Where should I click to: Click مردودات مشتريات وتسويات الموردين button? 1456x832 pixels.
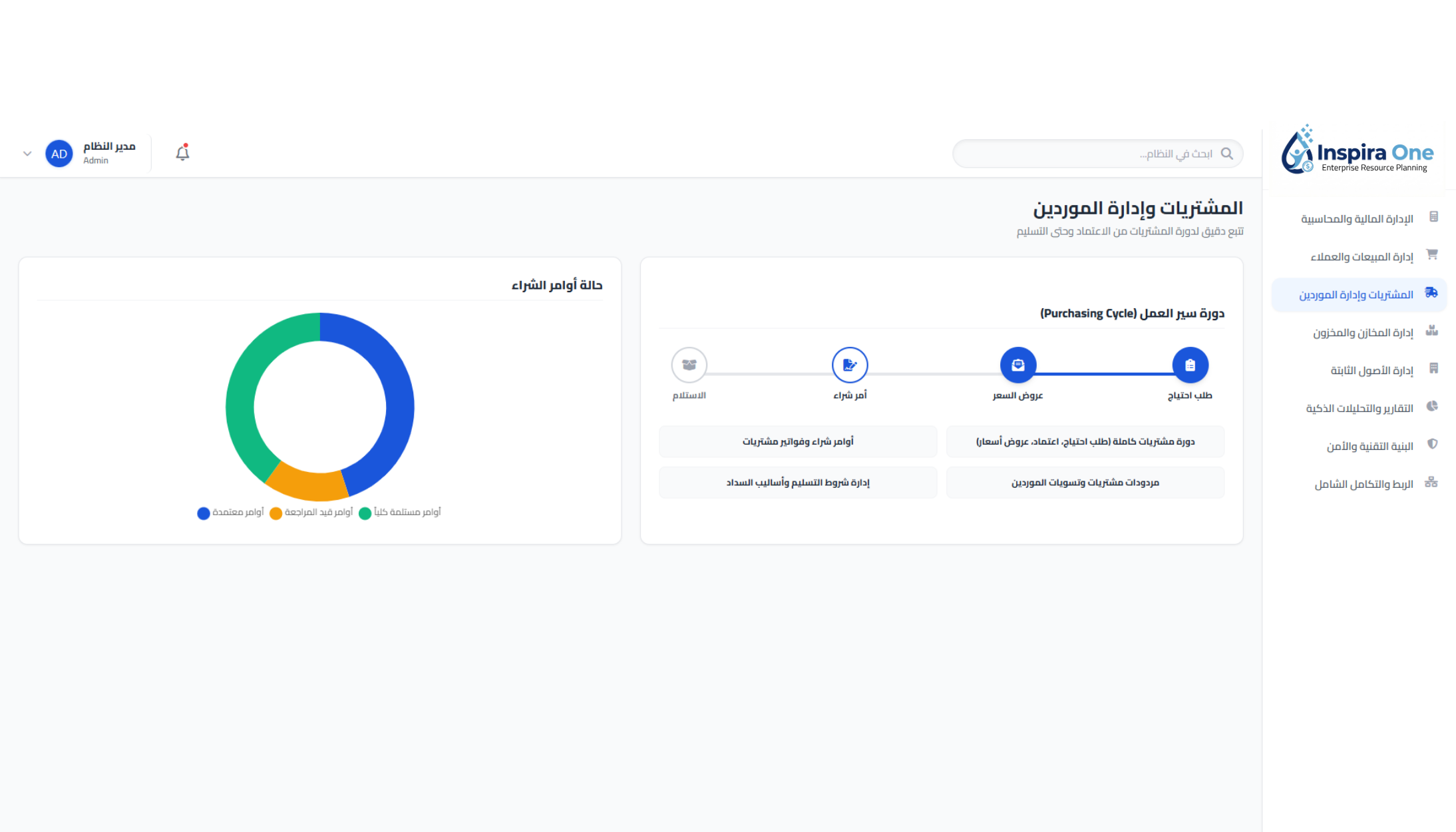(x=1085, y=483)
